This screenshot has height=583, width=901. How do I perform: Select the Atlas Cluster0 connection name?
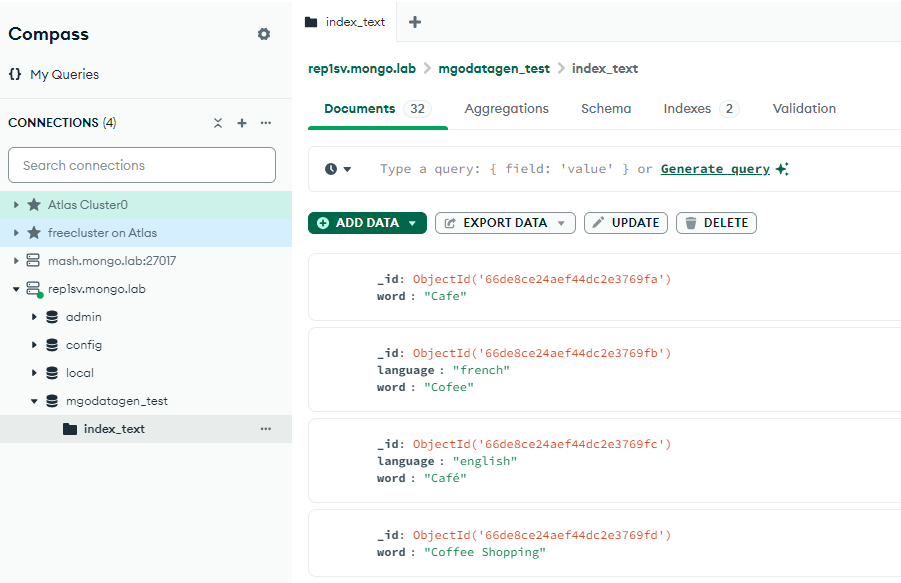(87, 204)
